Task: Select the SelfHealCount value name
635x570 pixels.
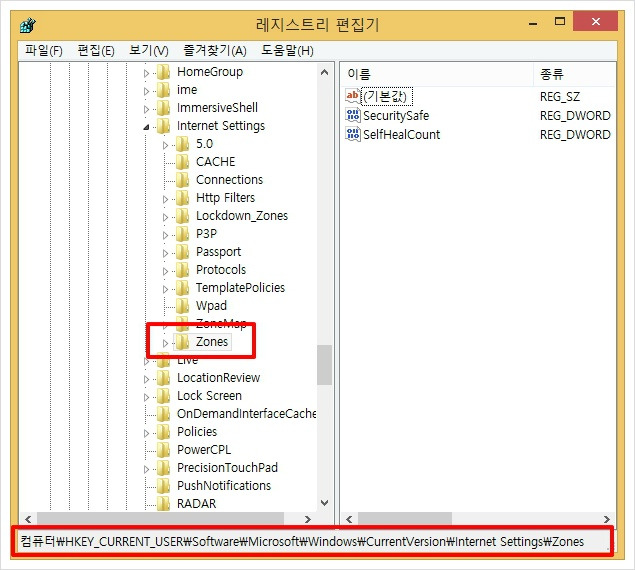Action: [401, 134]
